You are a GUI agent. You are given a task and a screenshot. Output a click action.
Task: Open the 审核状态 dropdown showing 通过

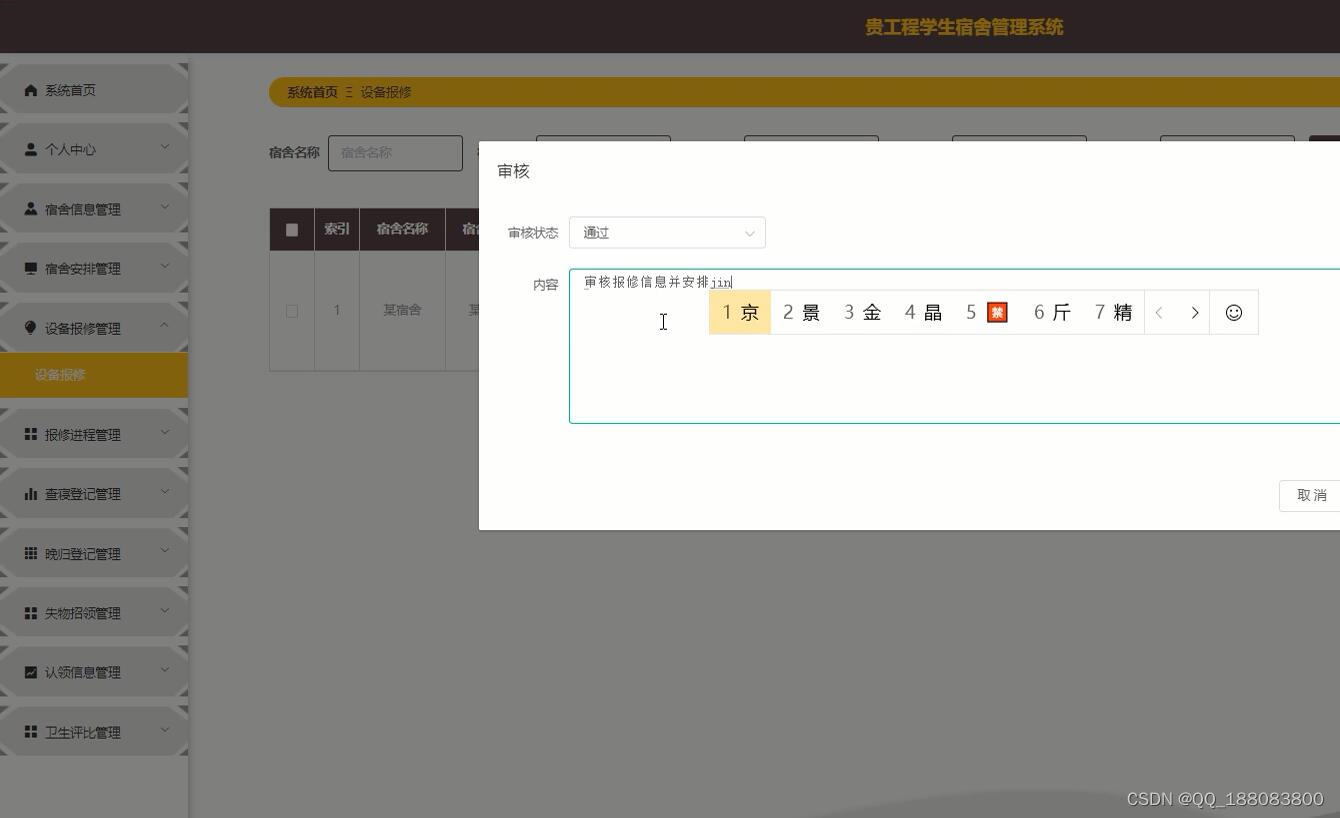click(x=667, y=232)
